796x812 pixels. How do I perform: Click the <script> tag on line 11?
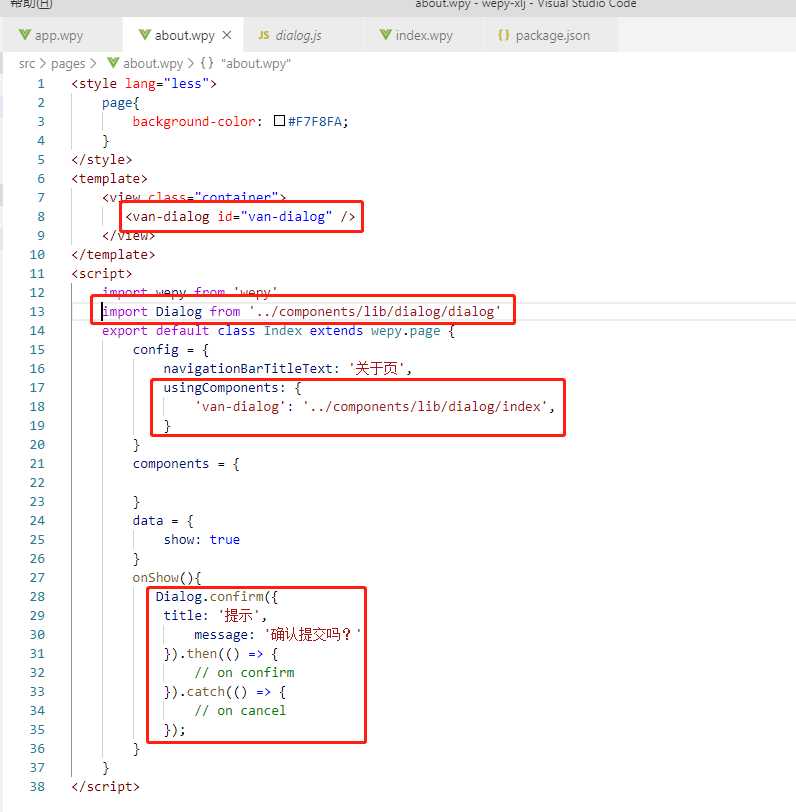(x=102, y=273)
